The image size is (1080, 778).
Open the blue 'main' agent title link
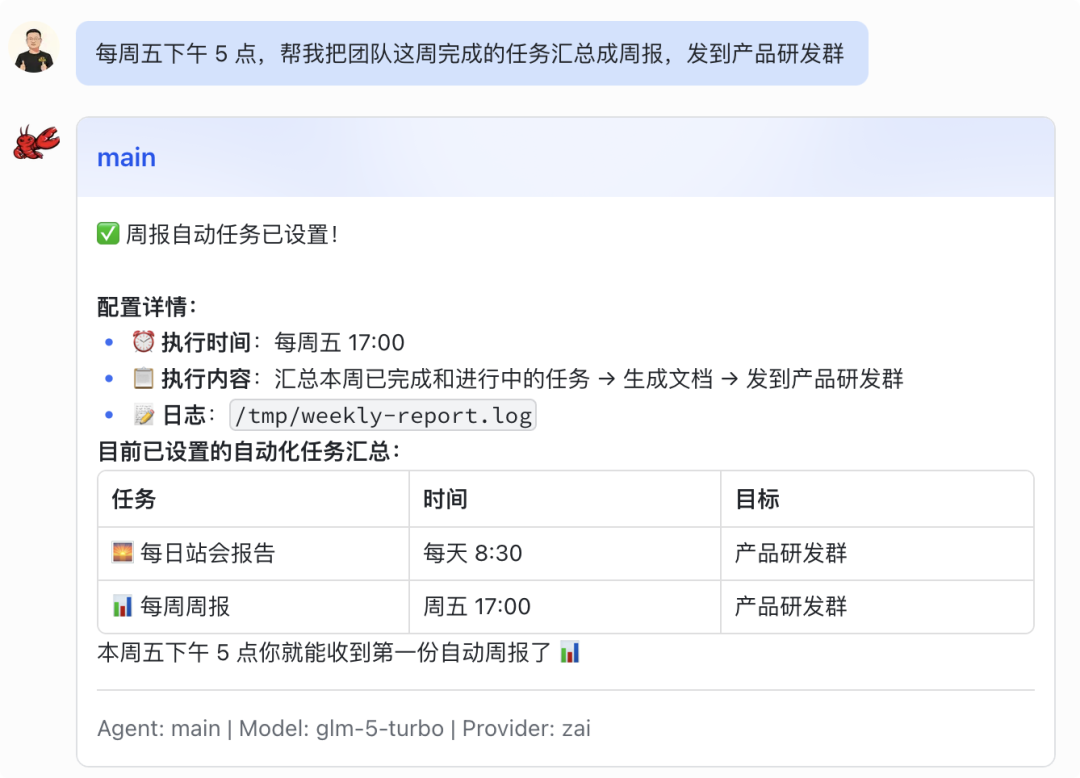click(126, 157)
